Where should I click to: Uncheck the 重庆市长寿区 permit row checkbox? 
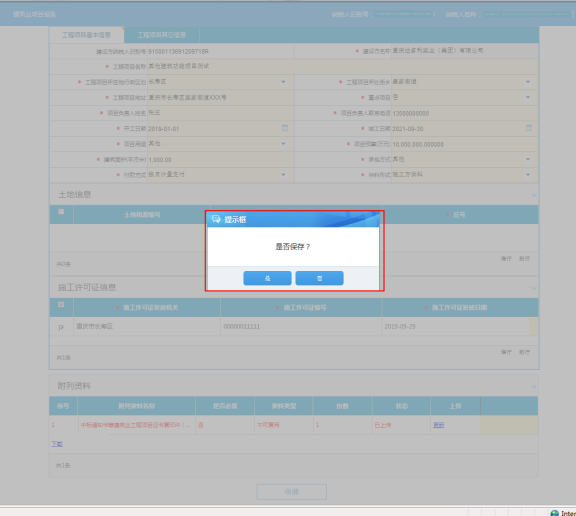(61, 327)
